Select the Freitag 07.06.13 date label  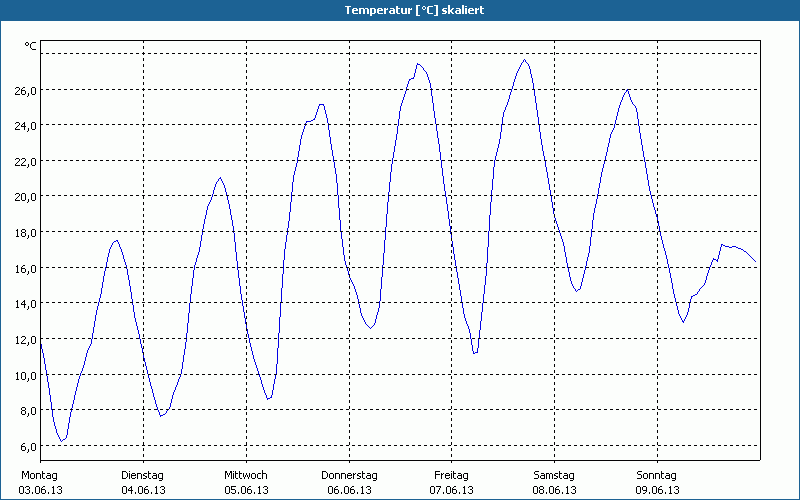452,483
